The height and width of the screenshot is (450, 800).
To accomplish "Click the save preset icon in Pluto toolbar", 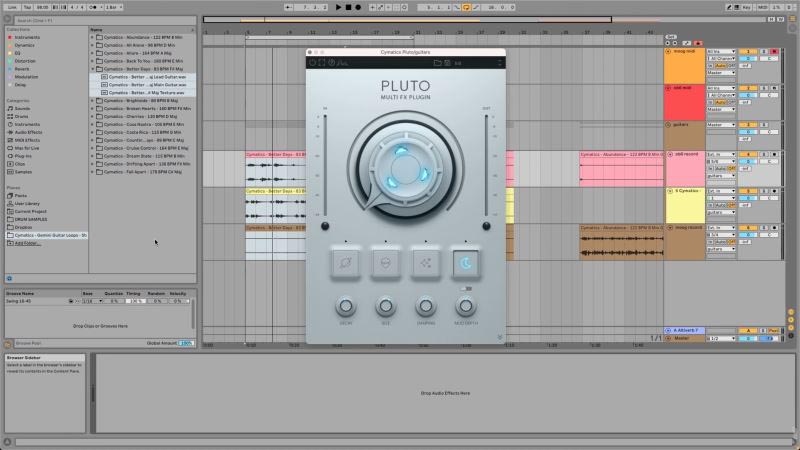I will pyautogui.click(x=447, y=63).
